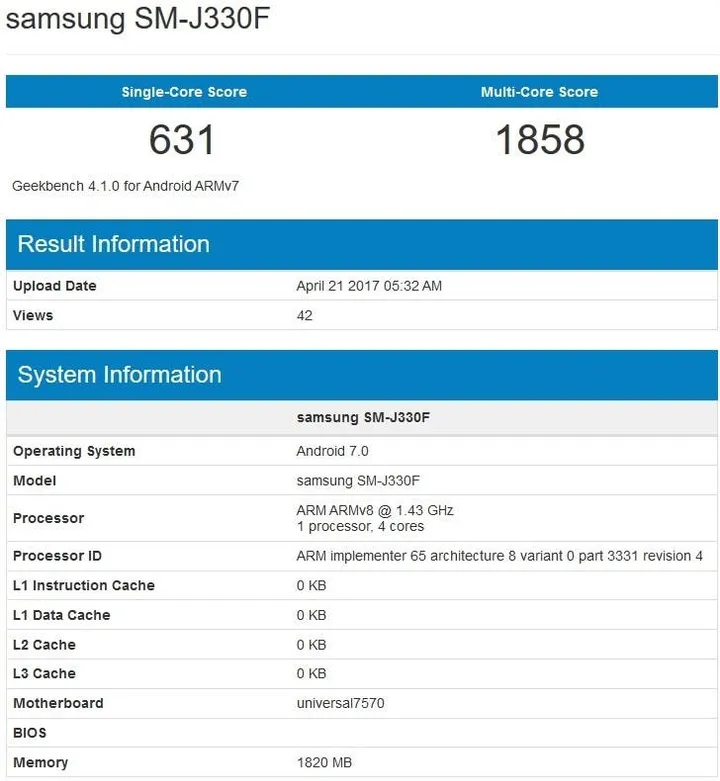
Task: Select the Upload Date value April 21 2017
Action: tap(369, 286)
